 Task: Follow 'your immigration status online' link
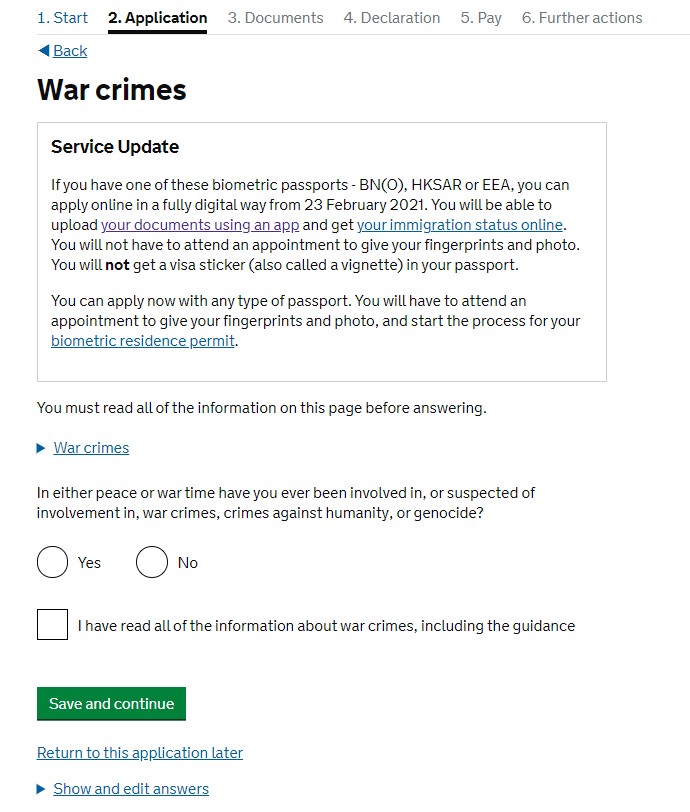click(x=460, y=225)
